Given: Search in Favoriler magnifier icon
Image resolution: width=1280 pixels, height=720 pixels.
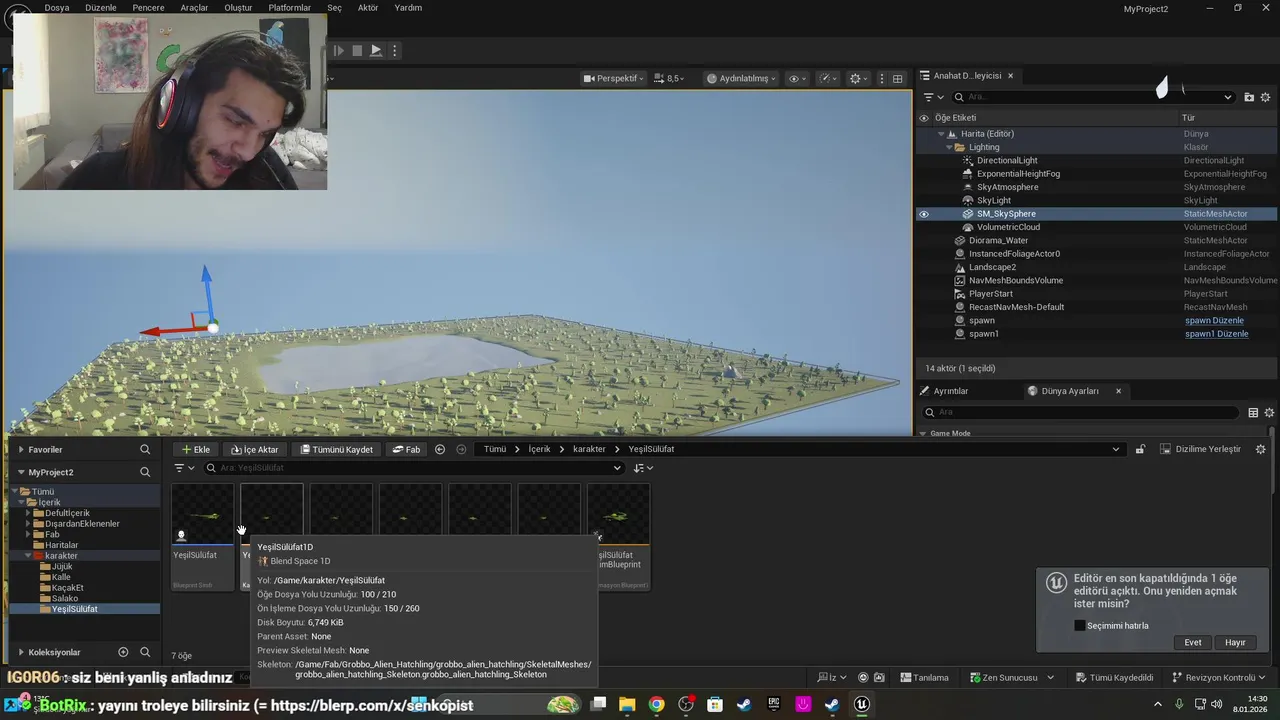Looking at the screenshot, I should 145,450.
